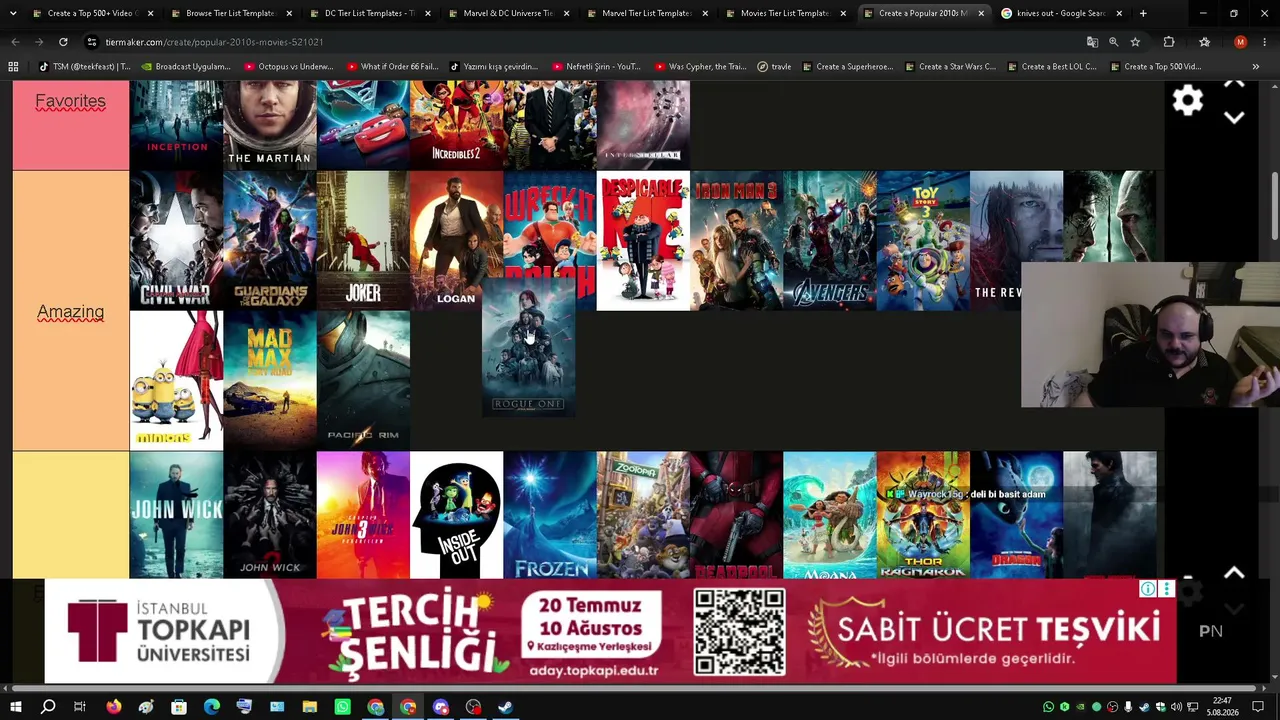Bookmark this page with the star icon
1280x720 pixels.
pos(1135,42)
